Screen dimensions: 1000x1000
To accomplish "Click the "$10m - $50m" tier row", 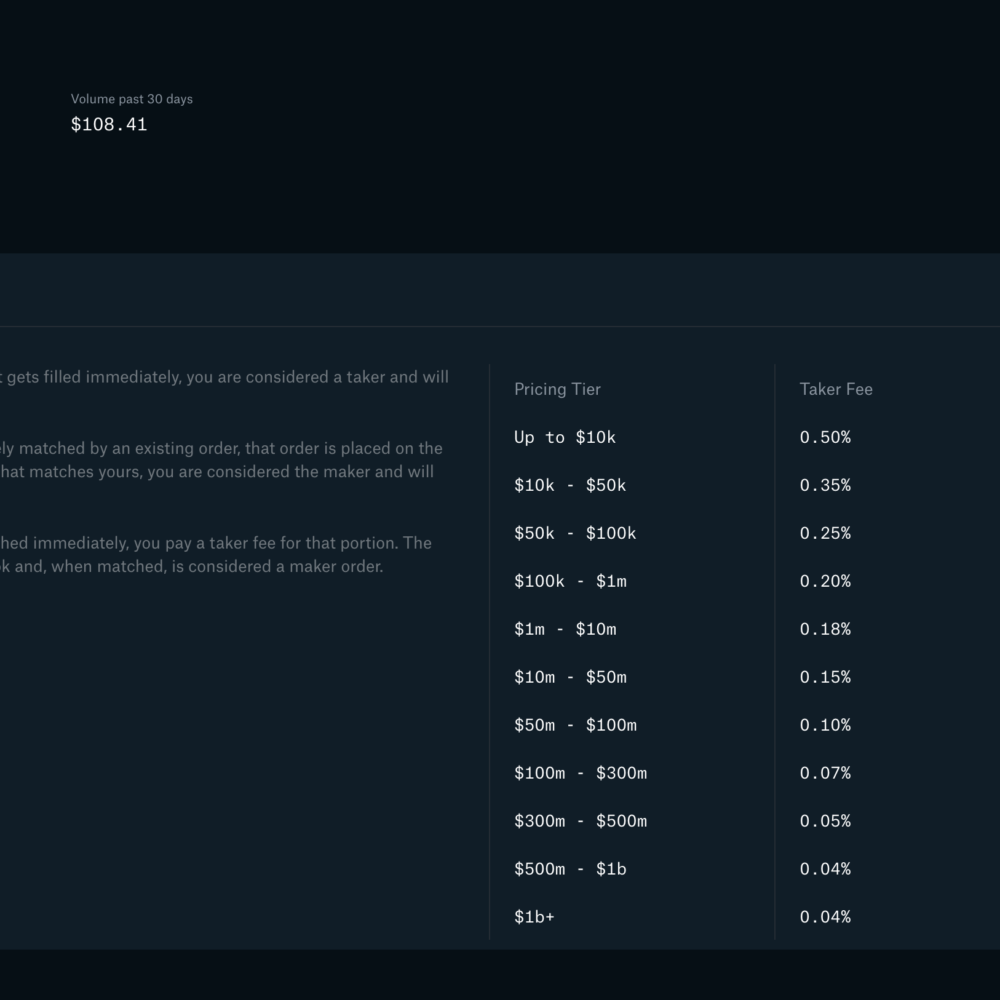I will (570, 677).
